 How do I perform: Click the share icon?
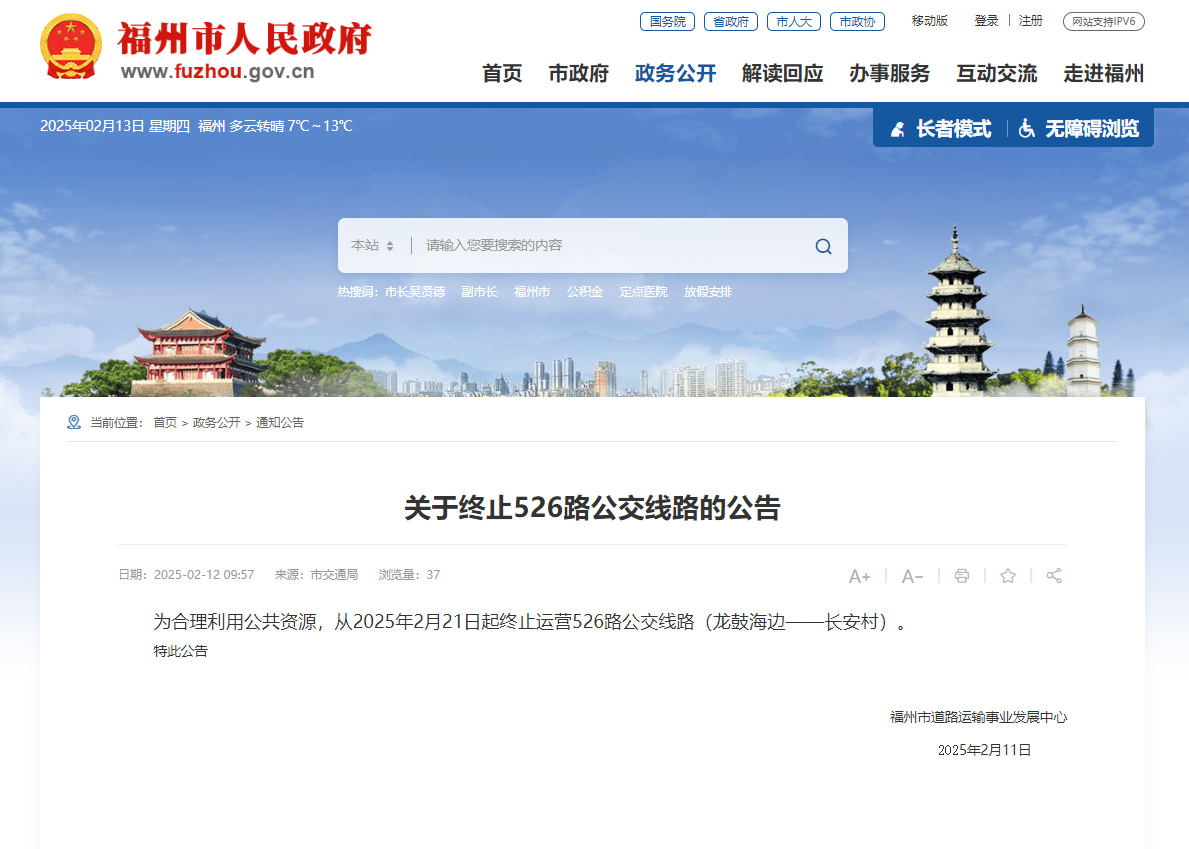coord(1054,576)
